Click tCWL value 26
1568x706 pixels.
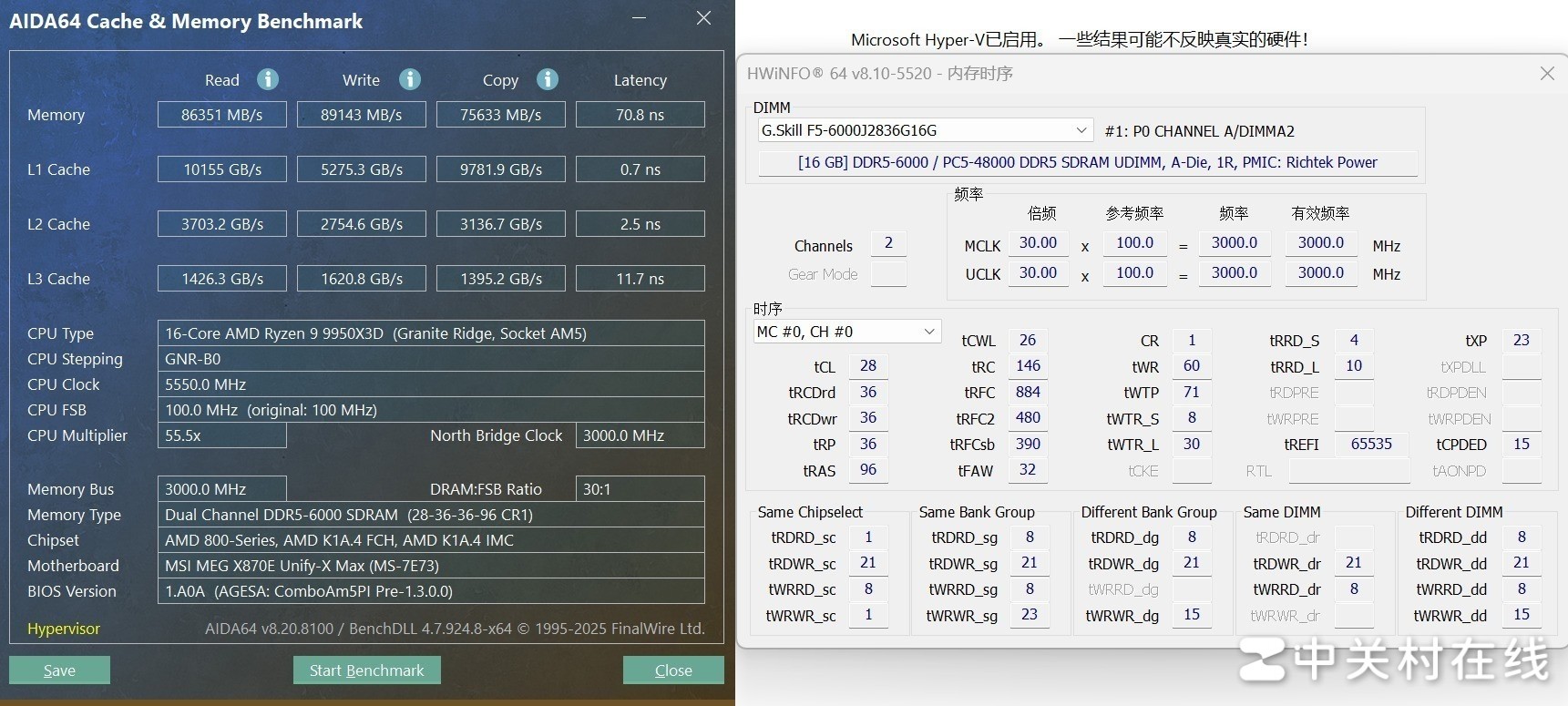(x=1028, y=341)
